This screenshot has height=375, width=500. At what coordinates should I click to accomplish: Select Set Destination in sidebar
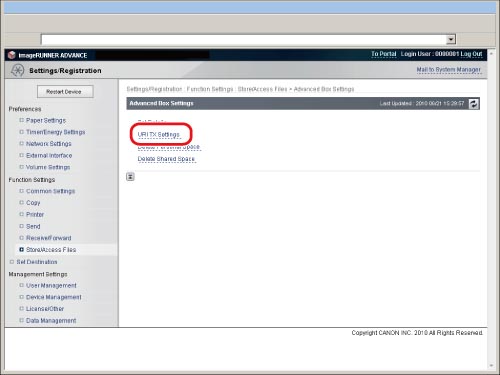(x=37, y=262)
